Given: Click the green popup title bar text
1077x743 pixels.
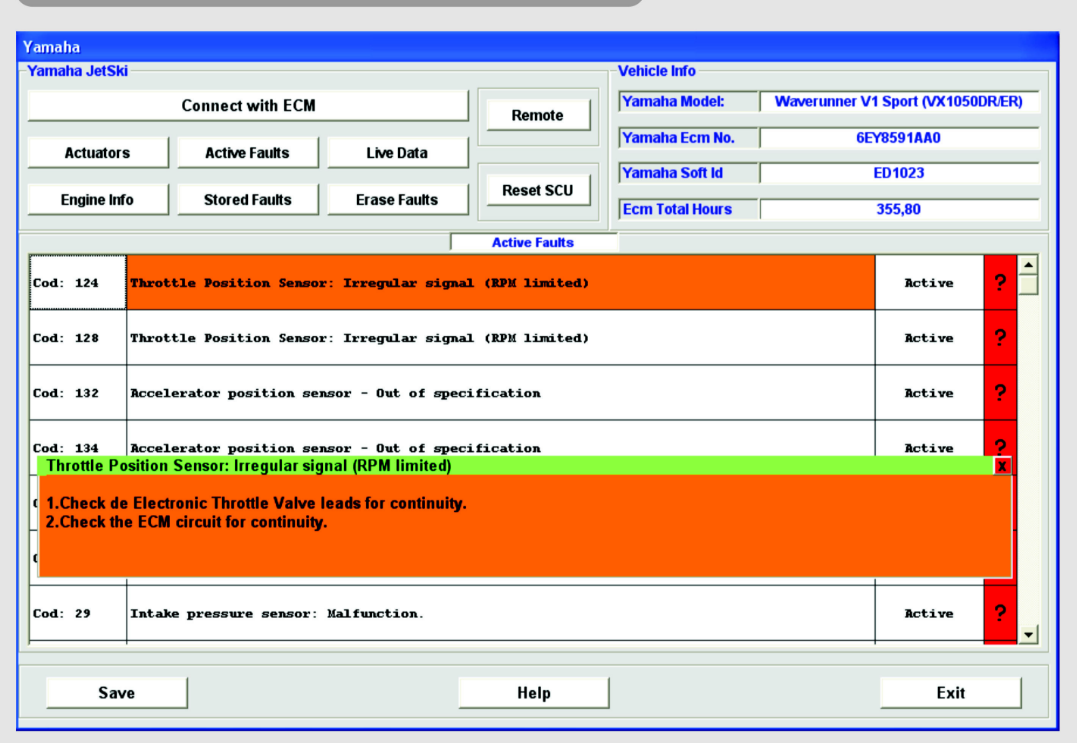Looking at the screenshot, I should pos(249,466).
